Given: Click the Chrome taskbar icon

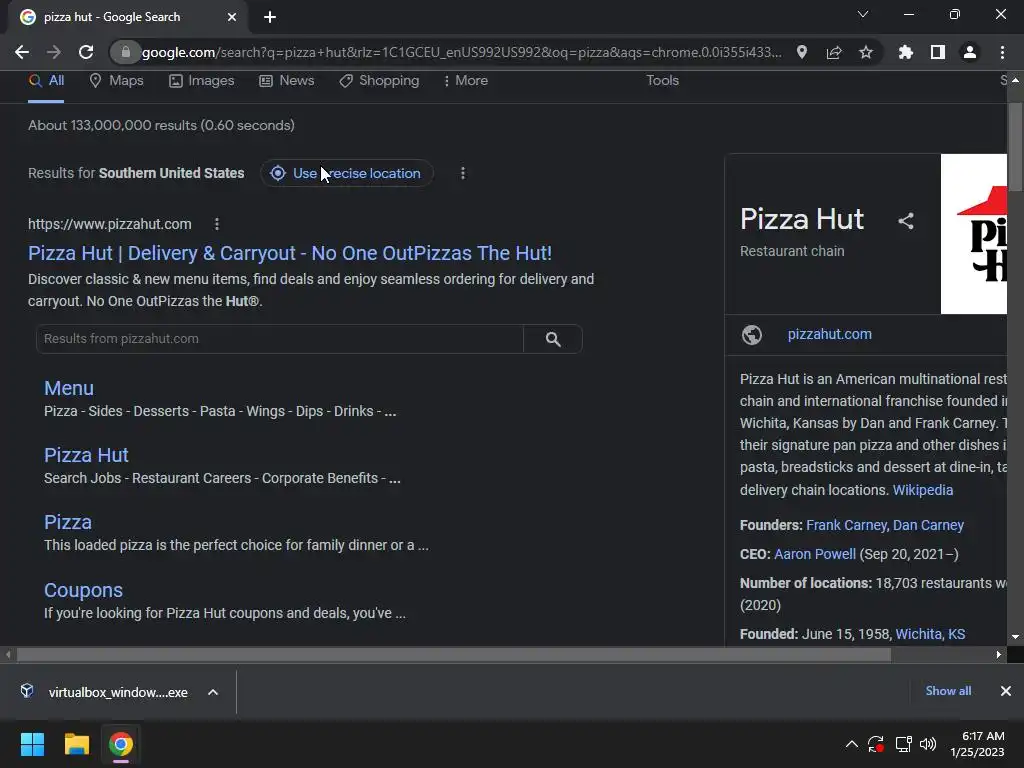Looking at the screenshot, I should (121, 744).
